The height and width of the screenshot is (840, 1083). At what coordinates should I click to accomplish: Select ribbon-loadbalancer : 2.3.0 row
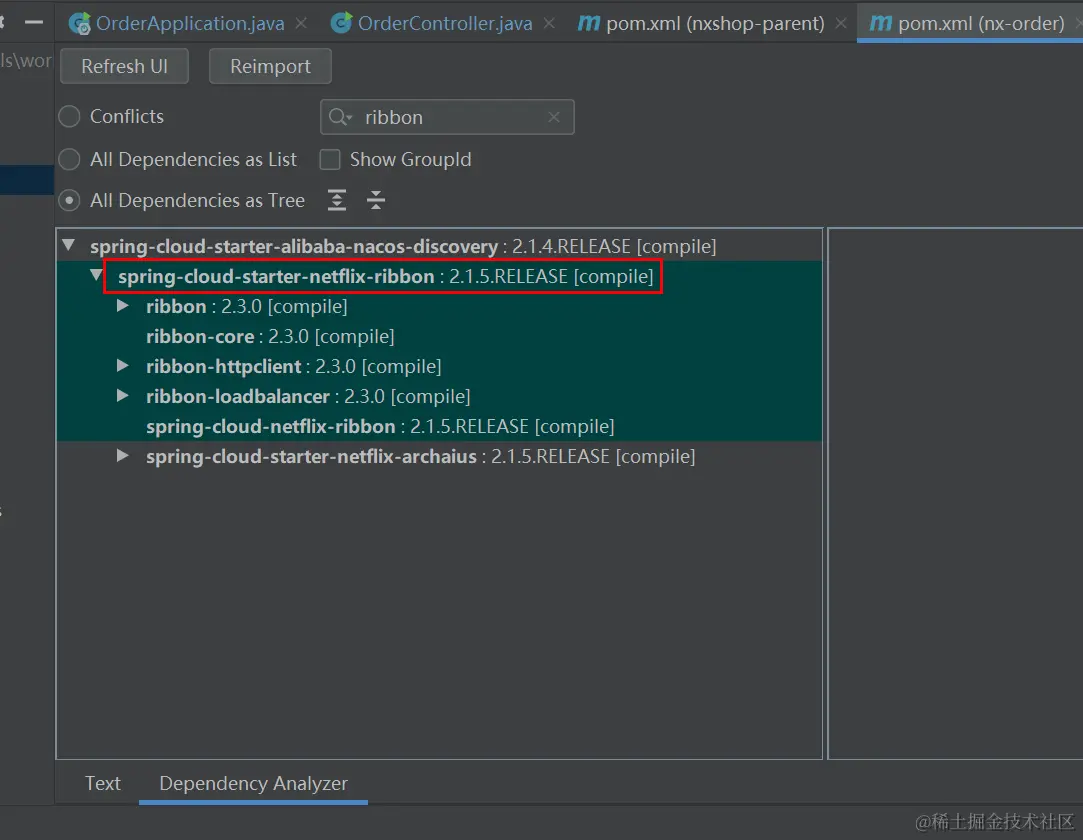point(439,397)
